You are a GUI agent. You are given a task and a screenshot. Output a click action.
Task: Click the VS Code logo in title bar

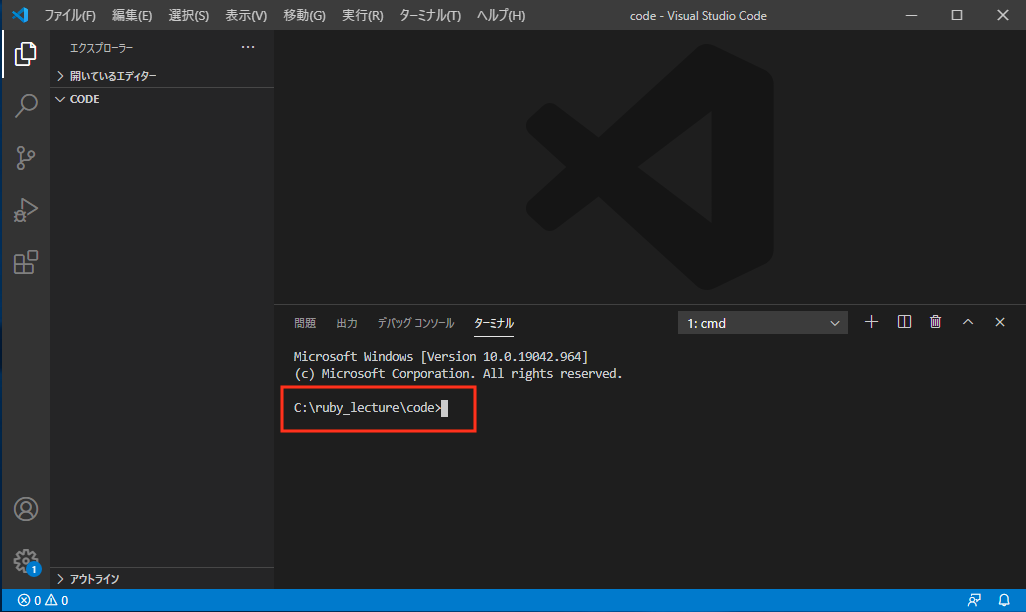(20, 14)
